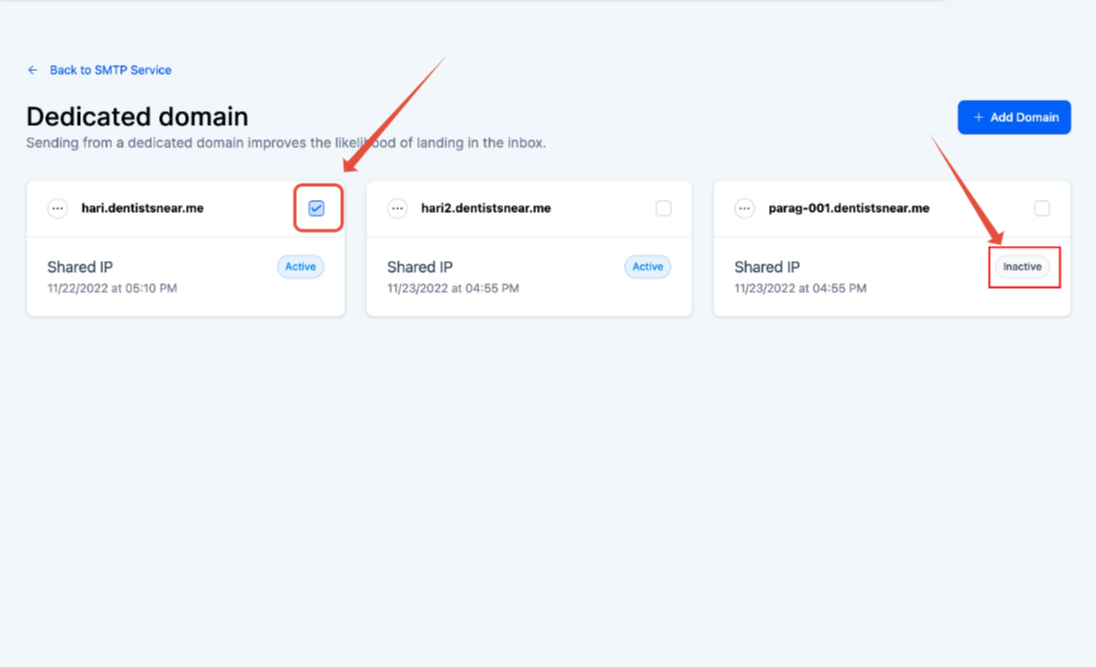Click Active badge on hari2.dentistsnear.me card
This screenshot has width=1096, height=667.
click(647, 267)
